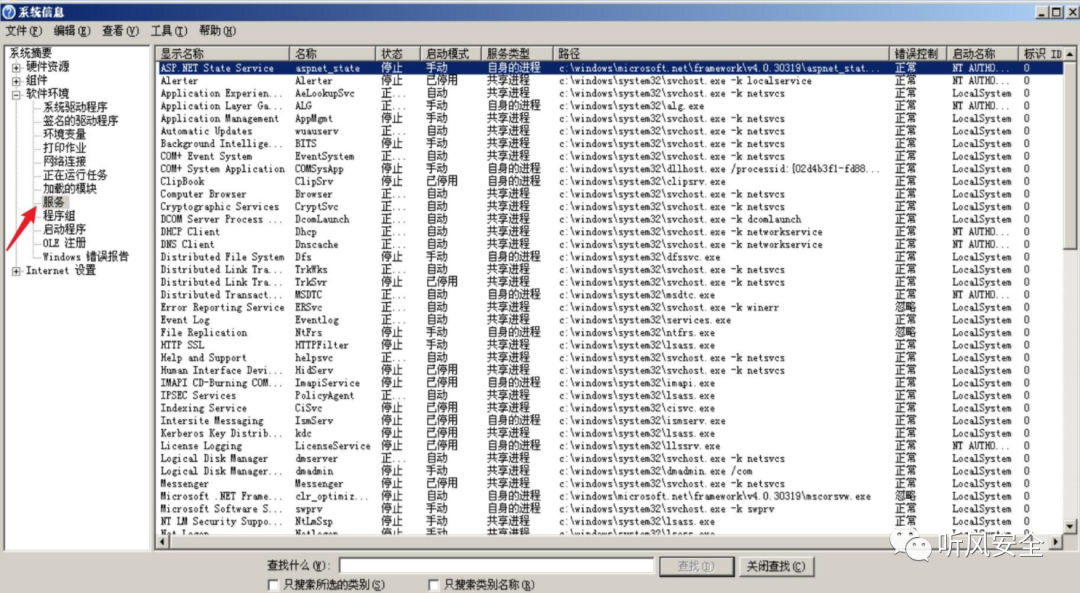Select the Help and Support row

610,358
